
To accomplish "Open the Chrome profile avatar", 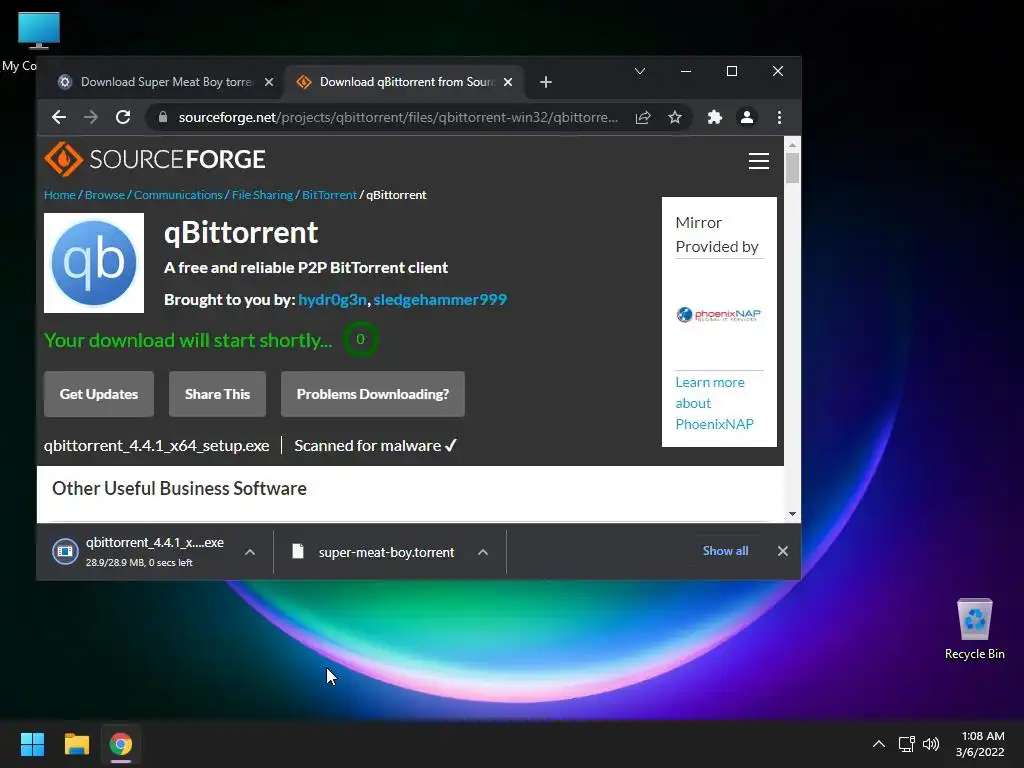I will point(746,118).
